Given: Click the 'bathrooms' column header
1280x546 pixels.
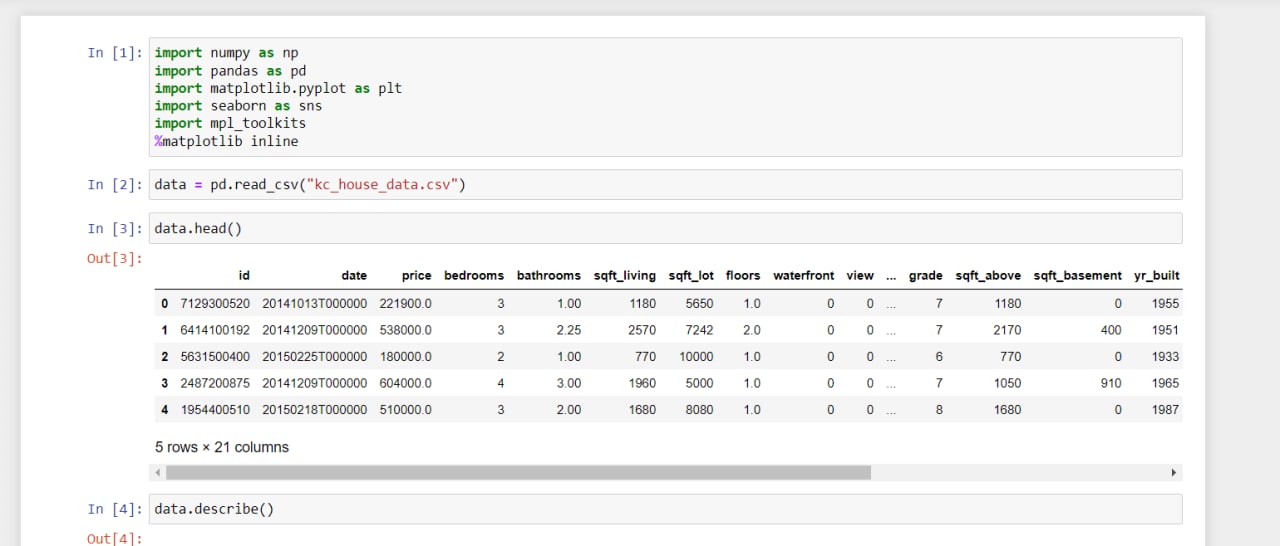Looking at the screenshot, I should 549,275.
